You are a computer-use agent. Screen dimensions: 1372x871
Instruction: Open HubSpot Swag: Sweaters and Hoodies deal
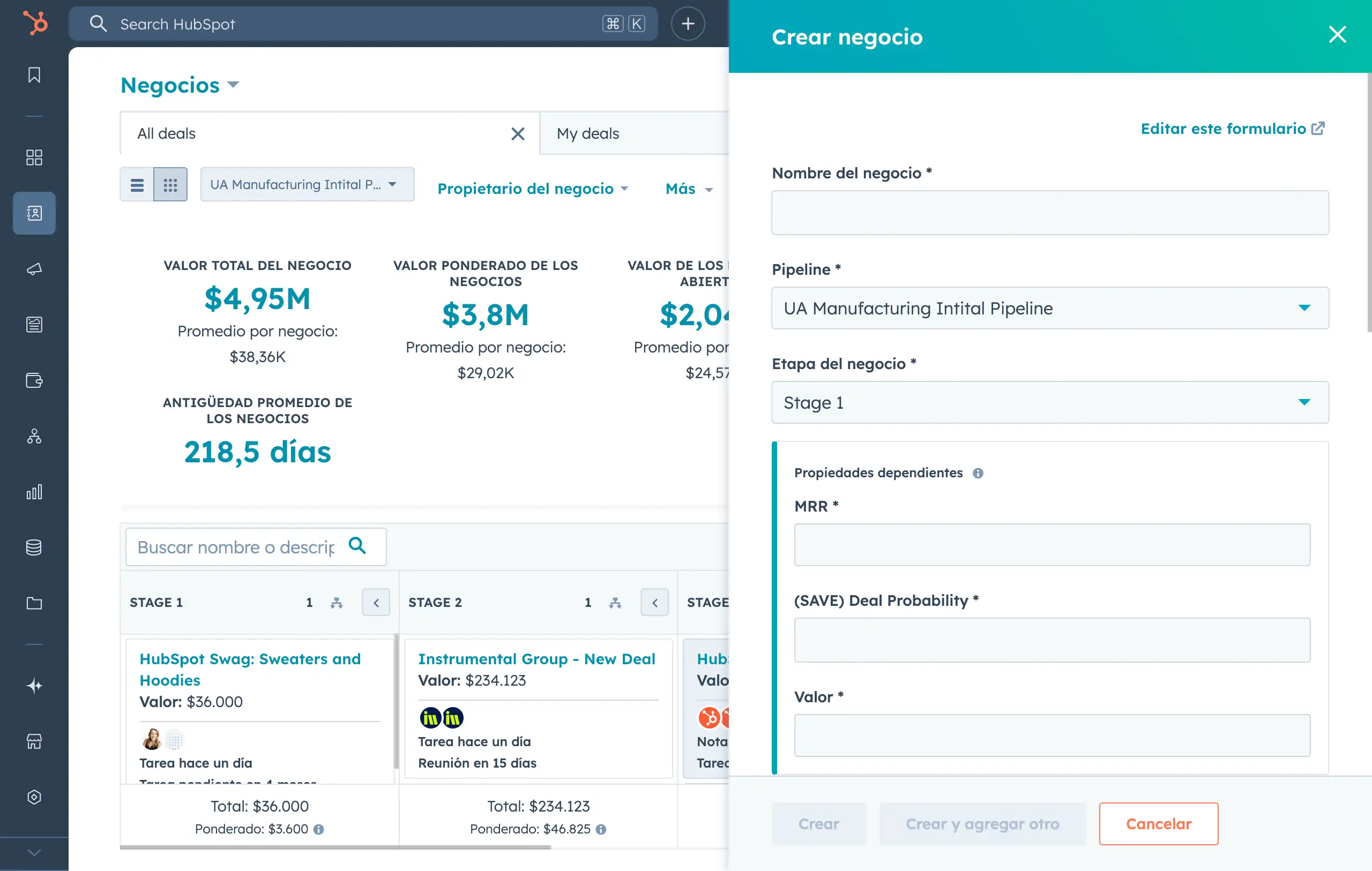click(250, 670)
